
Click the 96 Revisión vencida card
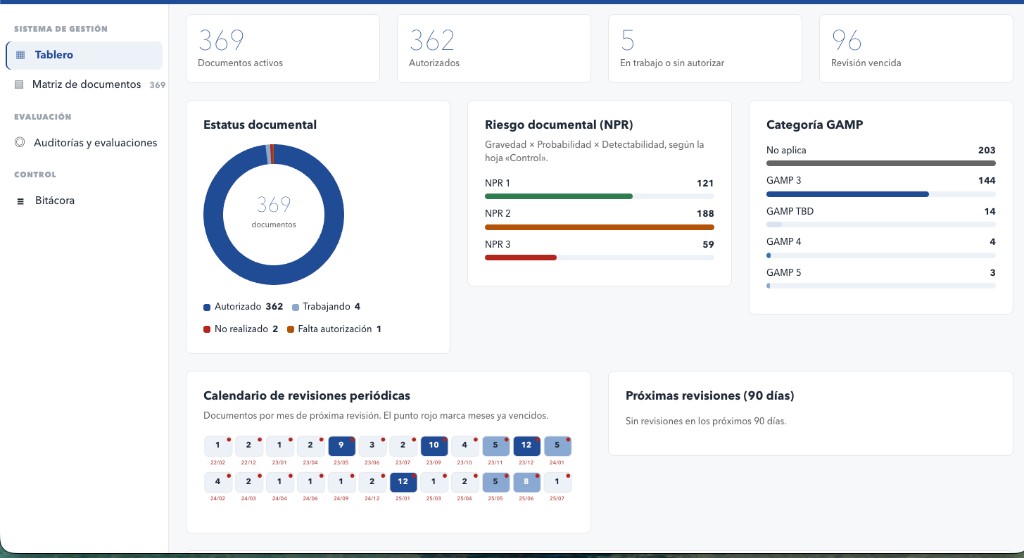(916, 48)
